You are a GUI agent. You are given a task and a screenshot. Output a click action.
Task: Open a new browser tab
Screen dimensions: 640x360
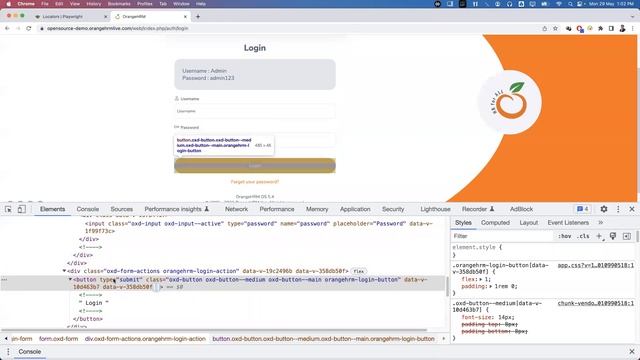198,17
